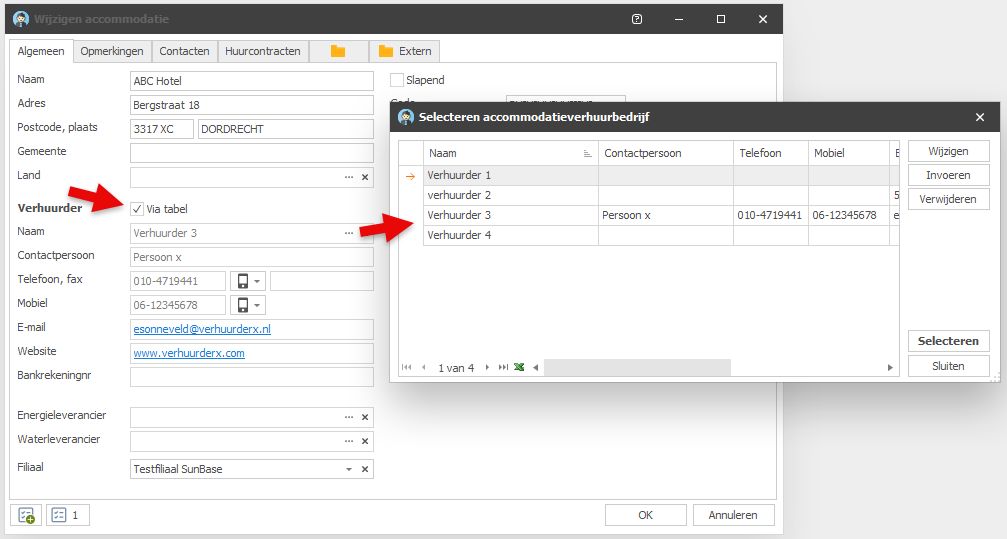
Task: Click the Bankrekeningnr field
Action: [252, 377]
